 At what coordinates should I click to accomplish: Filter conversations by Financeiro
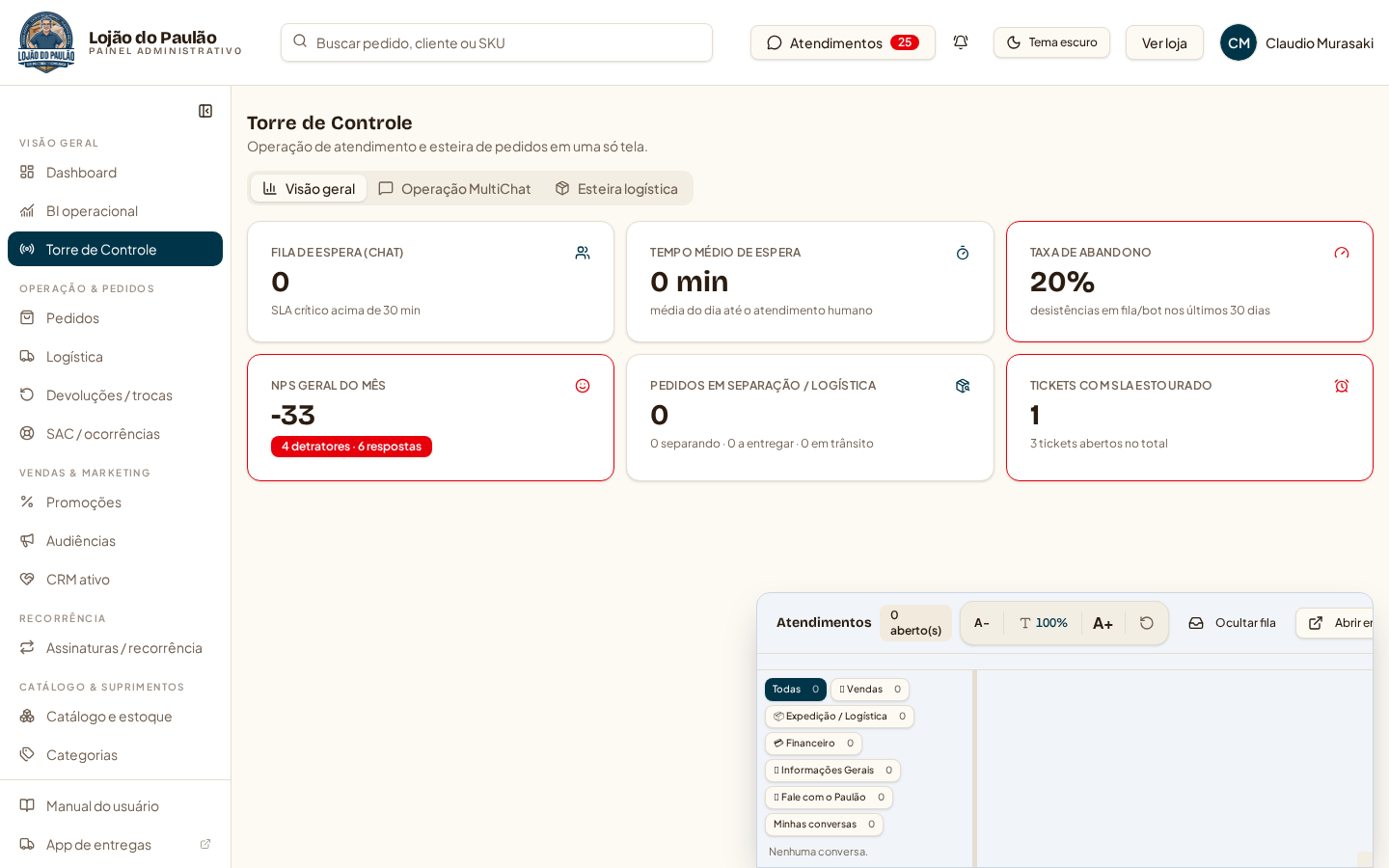click(813, 744)
